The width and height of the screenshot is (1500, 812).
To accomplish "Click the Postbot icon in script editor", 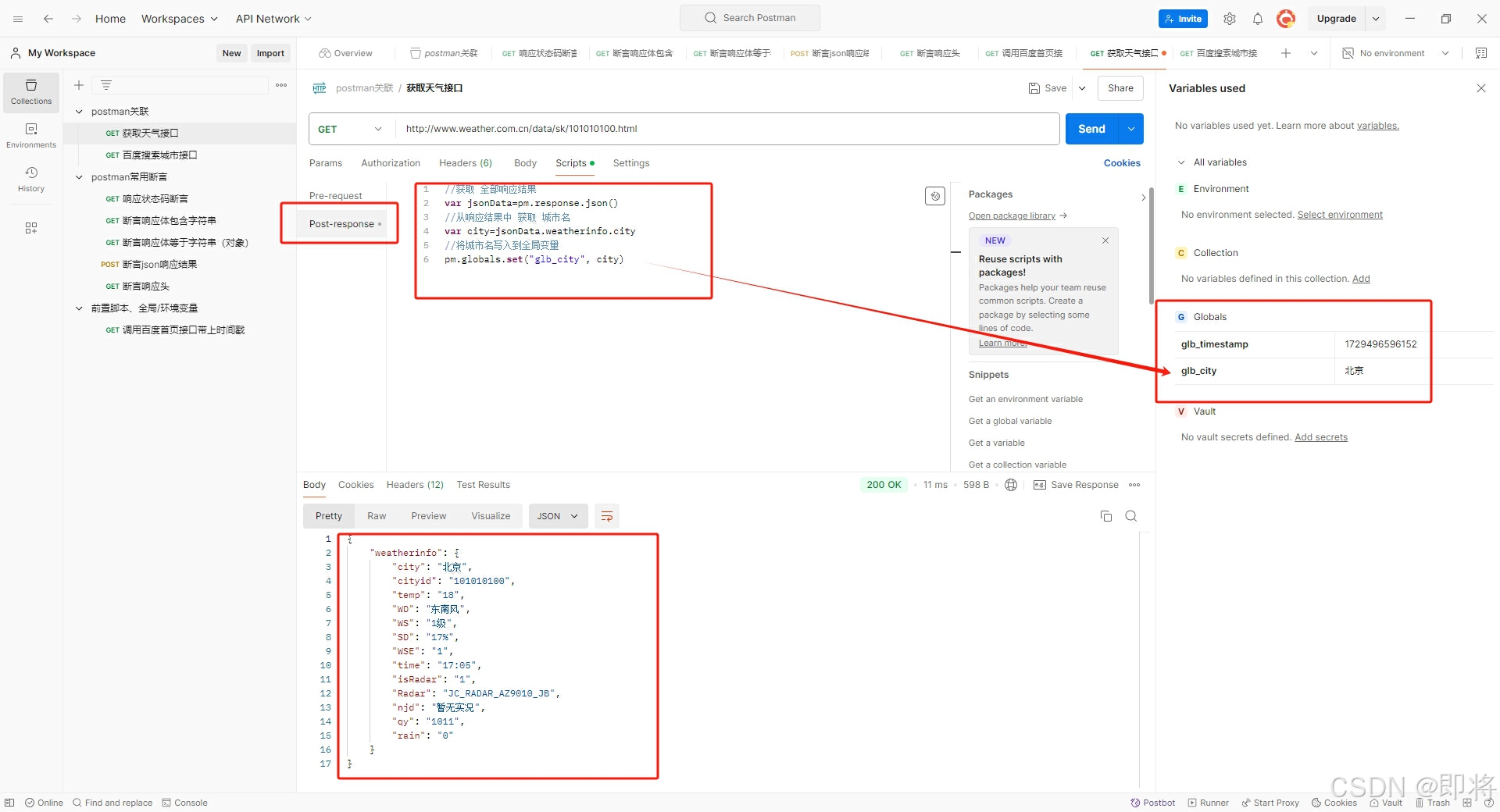I will (x=935, y=196).
